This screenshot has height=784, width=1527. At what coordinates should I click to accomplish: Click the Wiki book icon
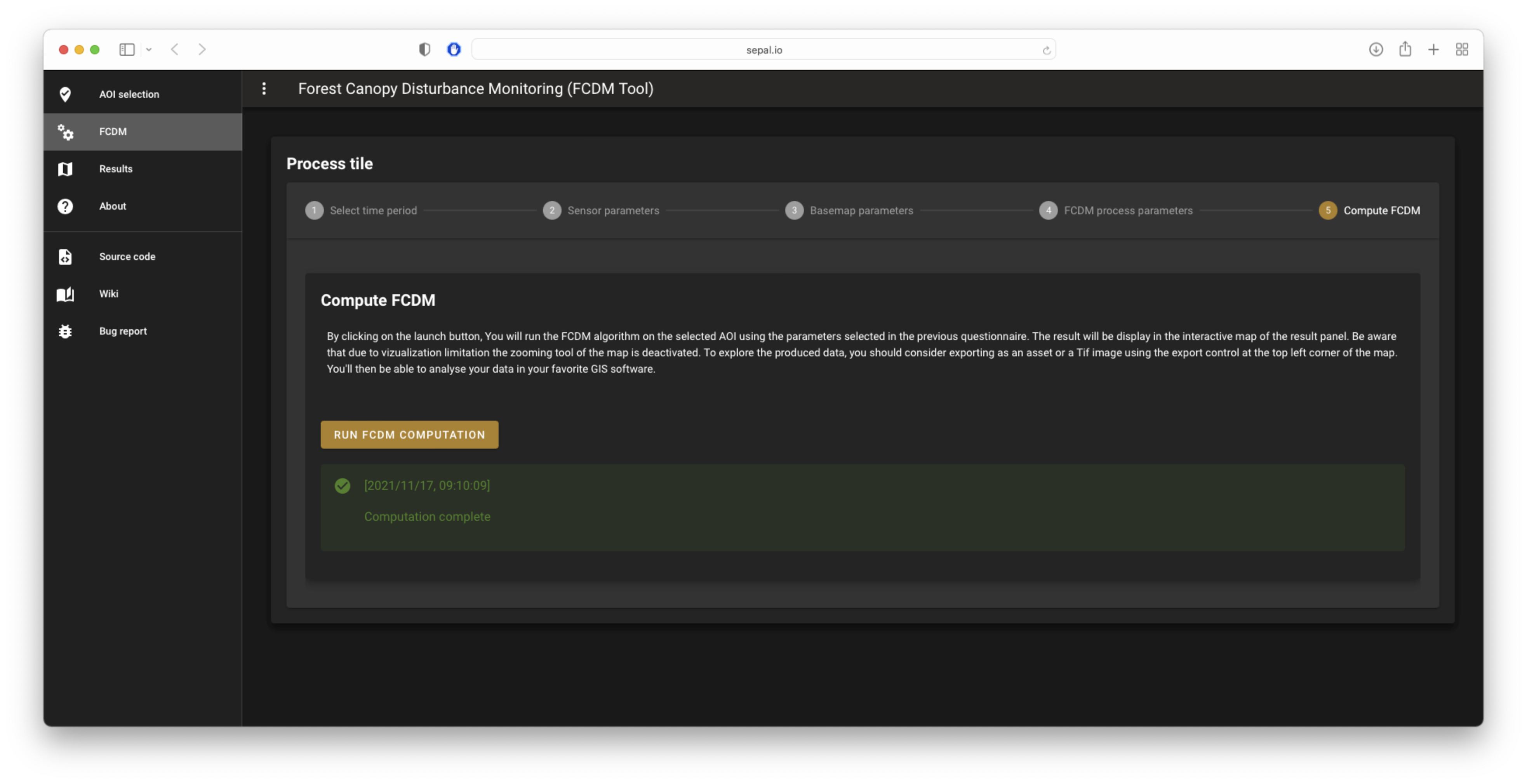pyautogui.click(x=65, y=294)
